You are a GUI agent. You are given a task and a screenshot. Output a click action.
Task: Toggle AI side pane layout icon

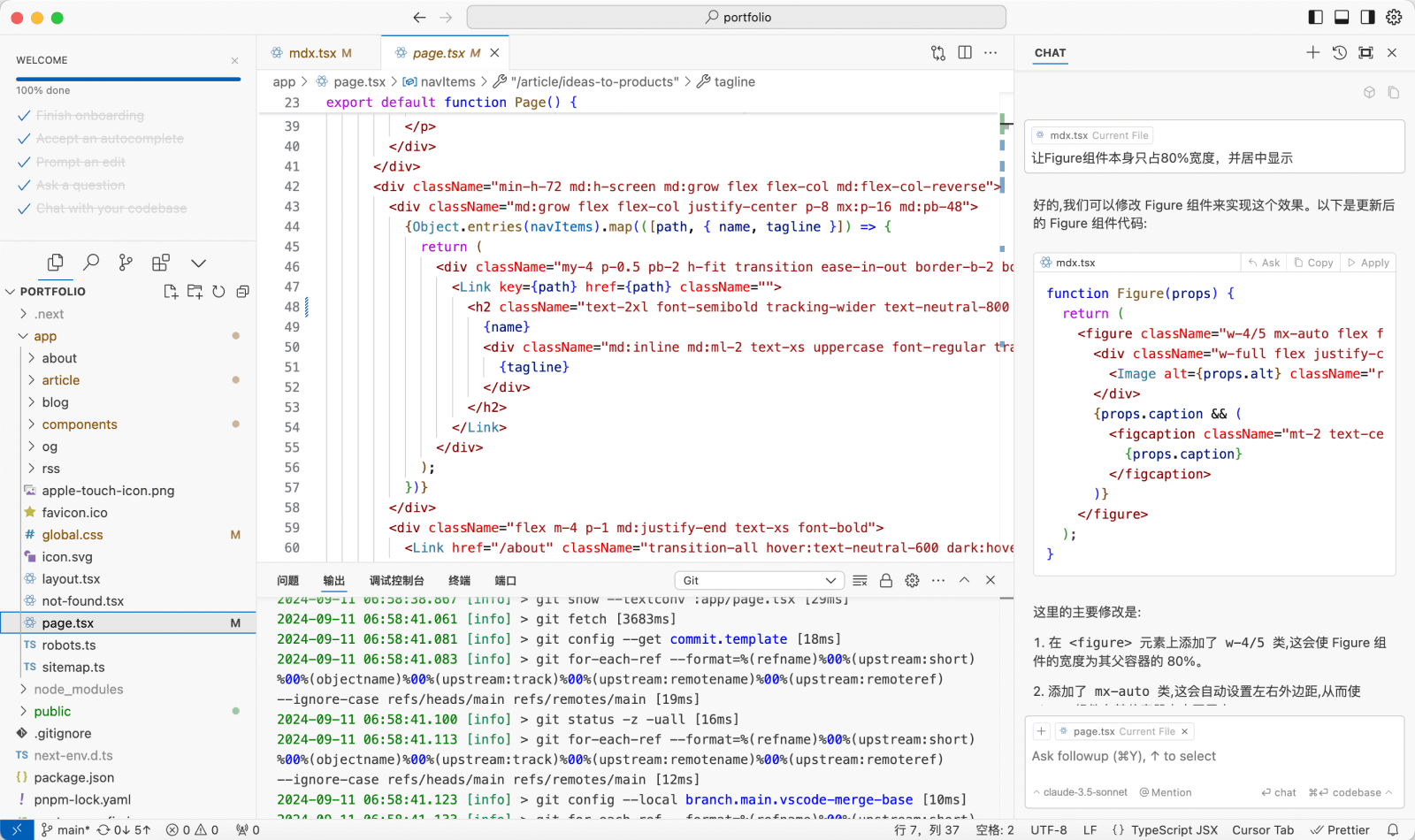click(x=1368, y=17)
